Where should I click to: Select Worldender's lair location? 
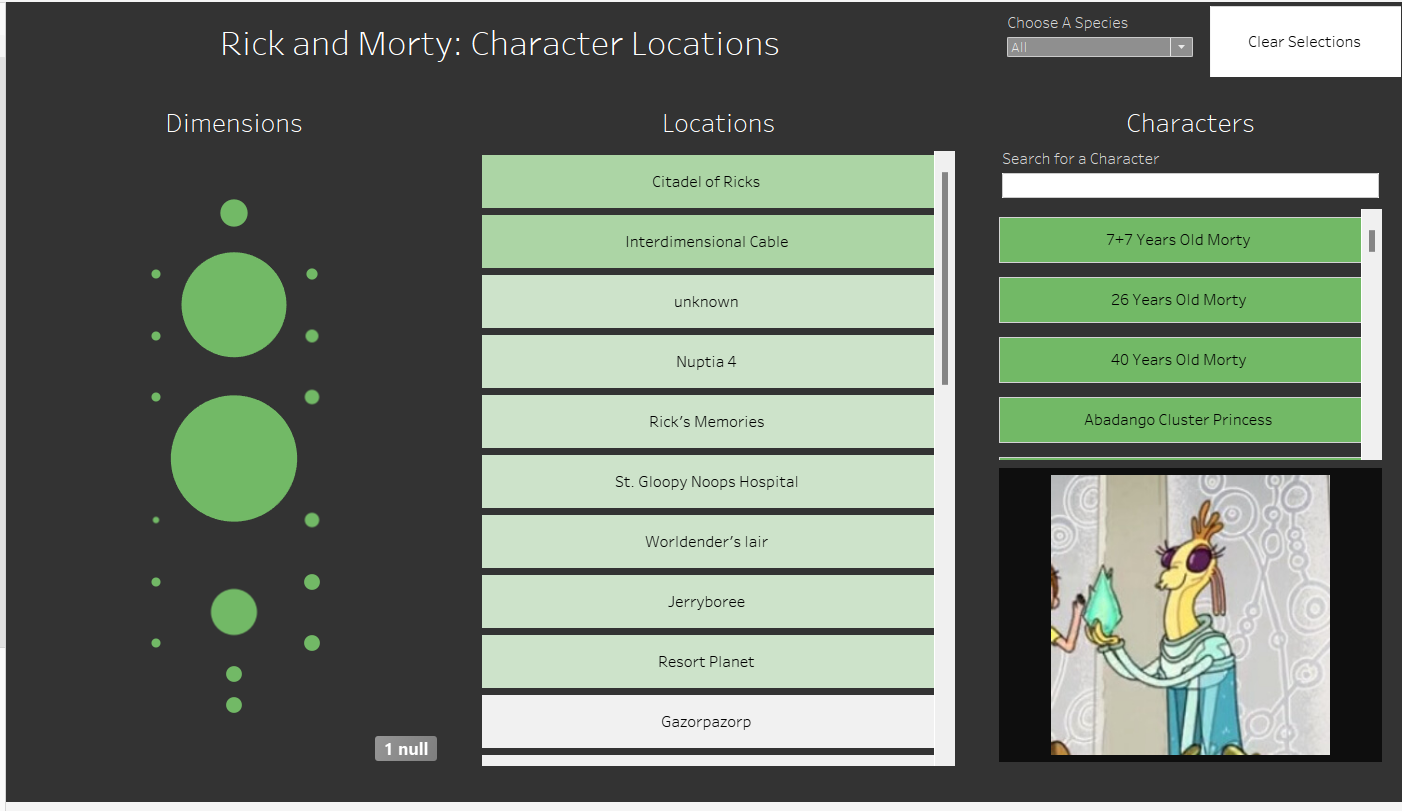708,542
